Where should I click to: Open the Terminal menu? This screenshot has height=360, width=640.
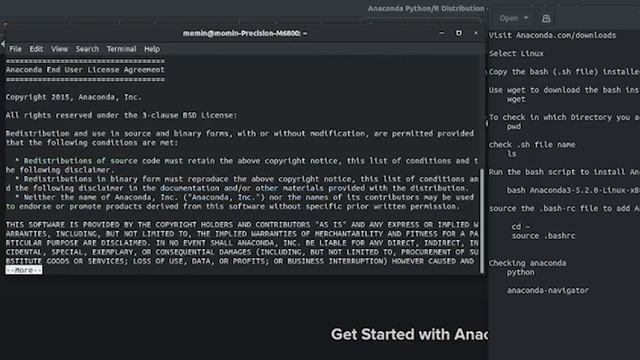(121, 49)
